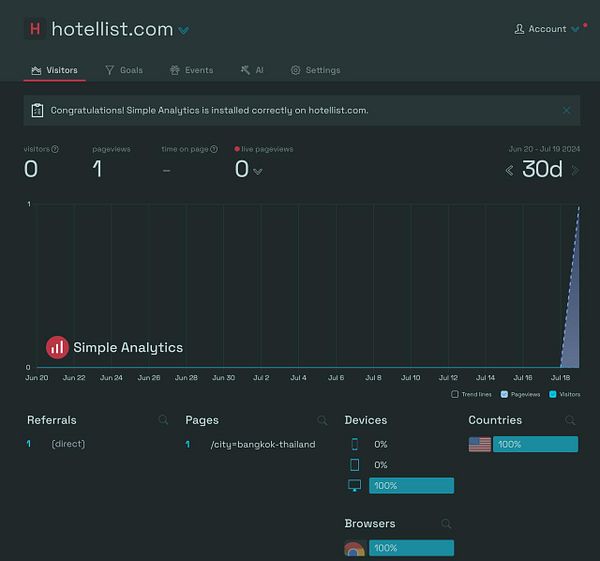
Task: Search within Pages
Action: (322, 421)
